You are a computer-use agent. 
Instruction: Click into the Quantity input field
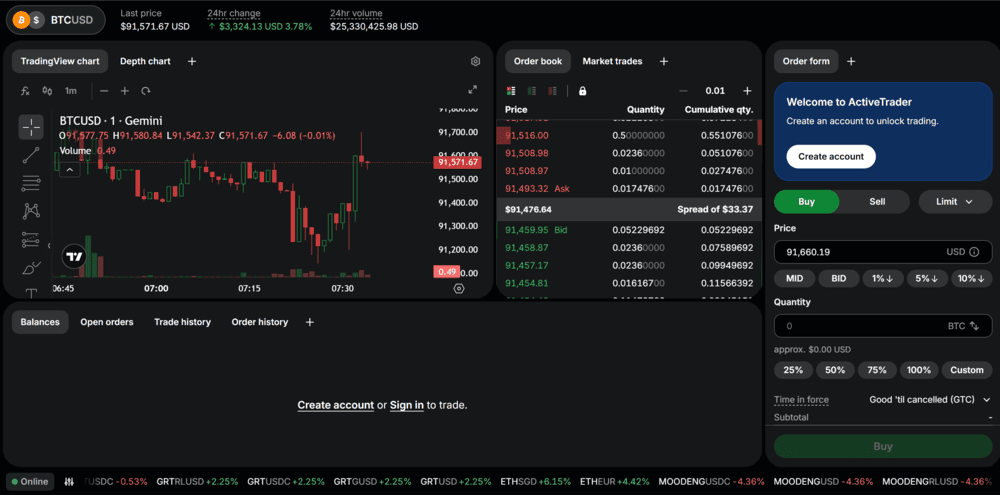point(883,326)
